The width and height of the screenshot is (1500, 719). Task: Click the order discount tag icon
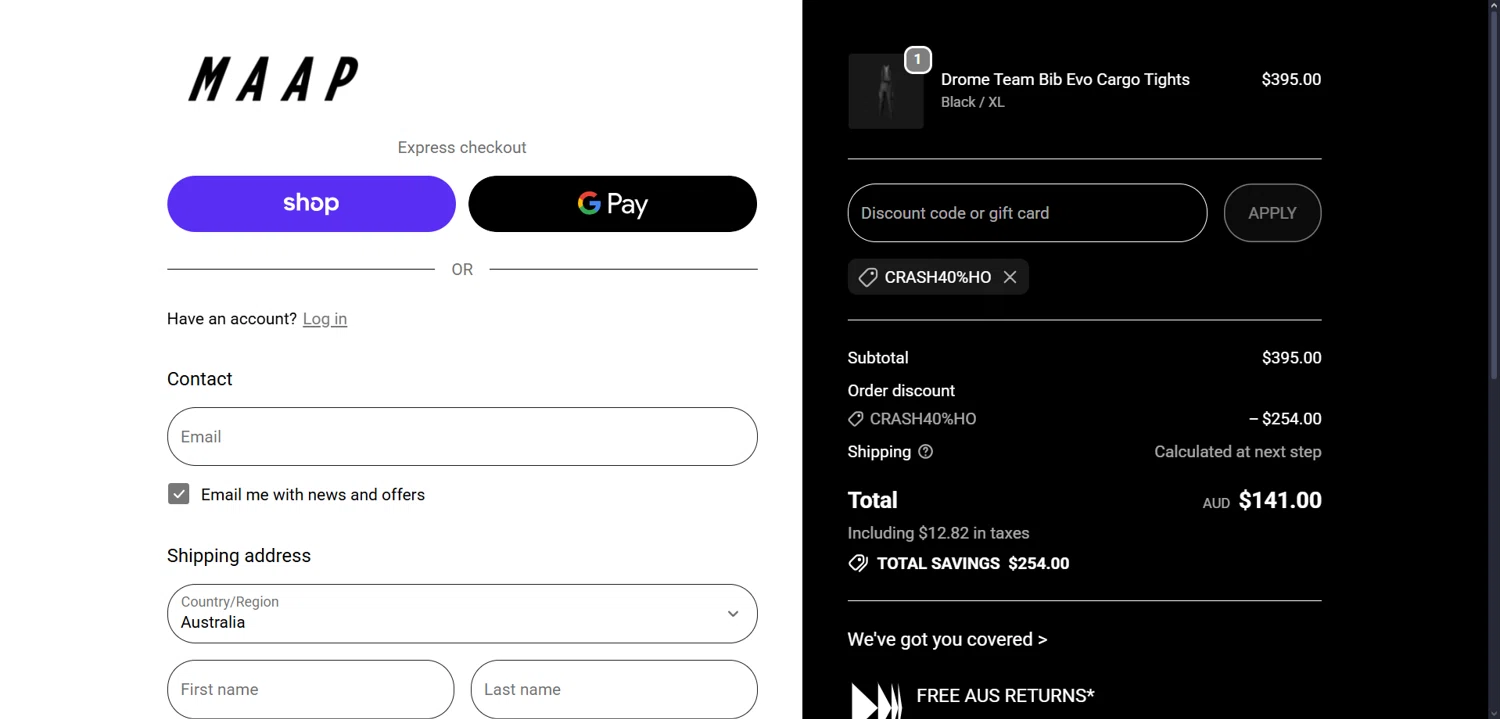[855, 419]
